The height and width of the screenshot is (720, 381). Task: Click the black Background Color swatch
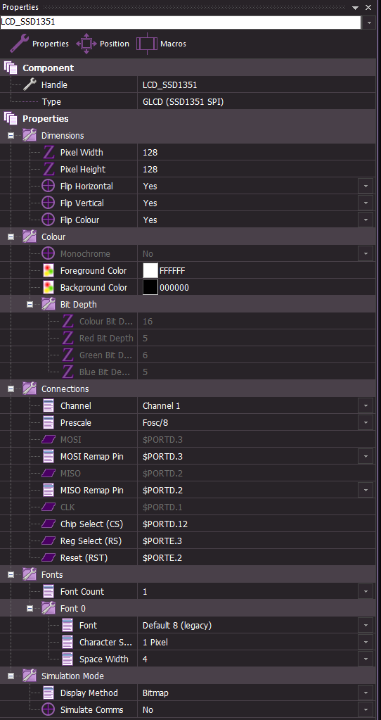click(150, 287)
